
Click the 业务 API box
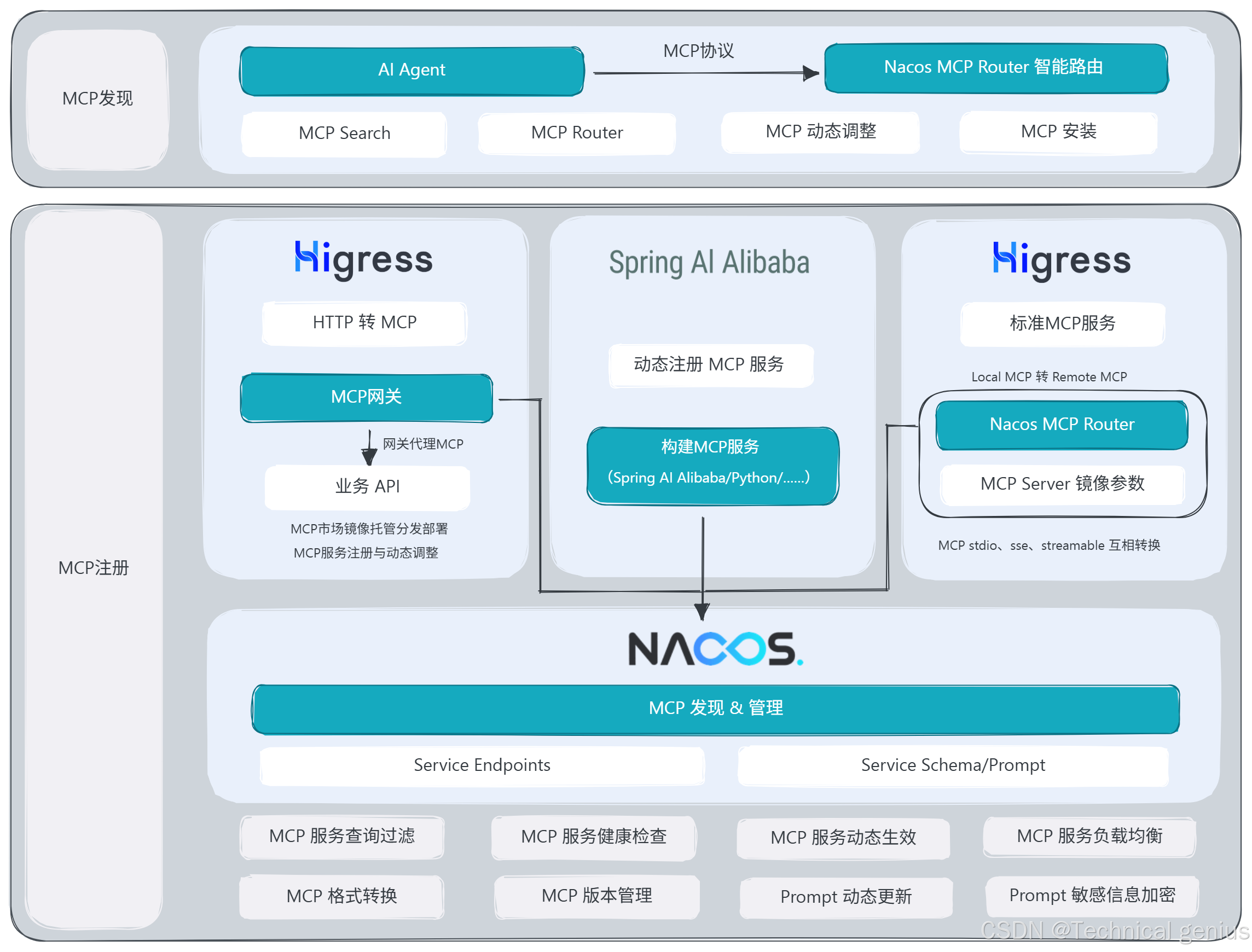(367, 487)
